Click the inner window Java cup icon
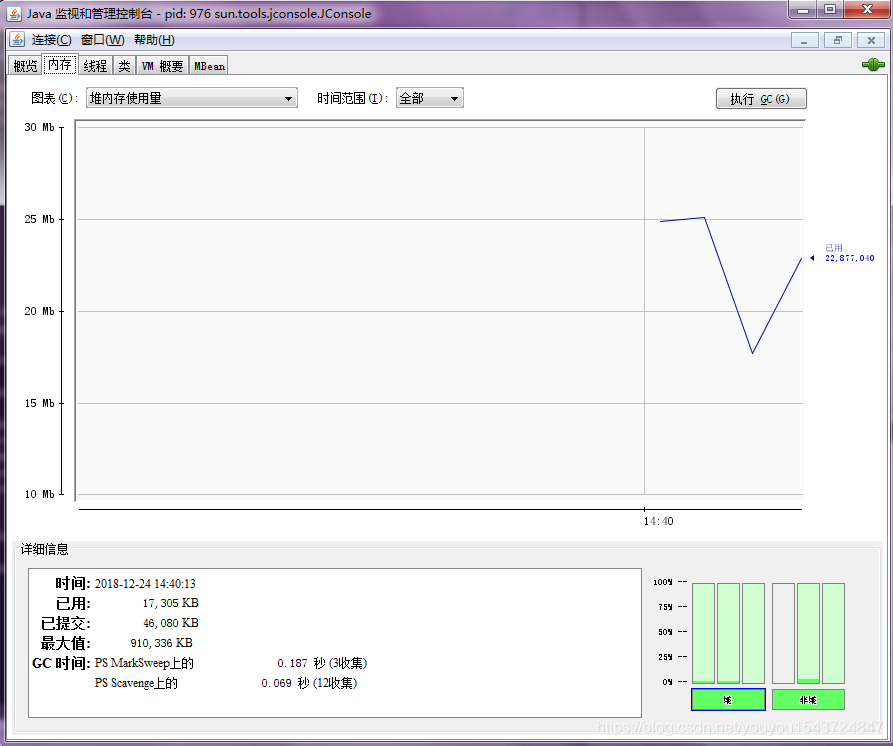Screen dimensions: 893x746 [18, 40]
